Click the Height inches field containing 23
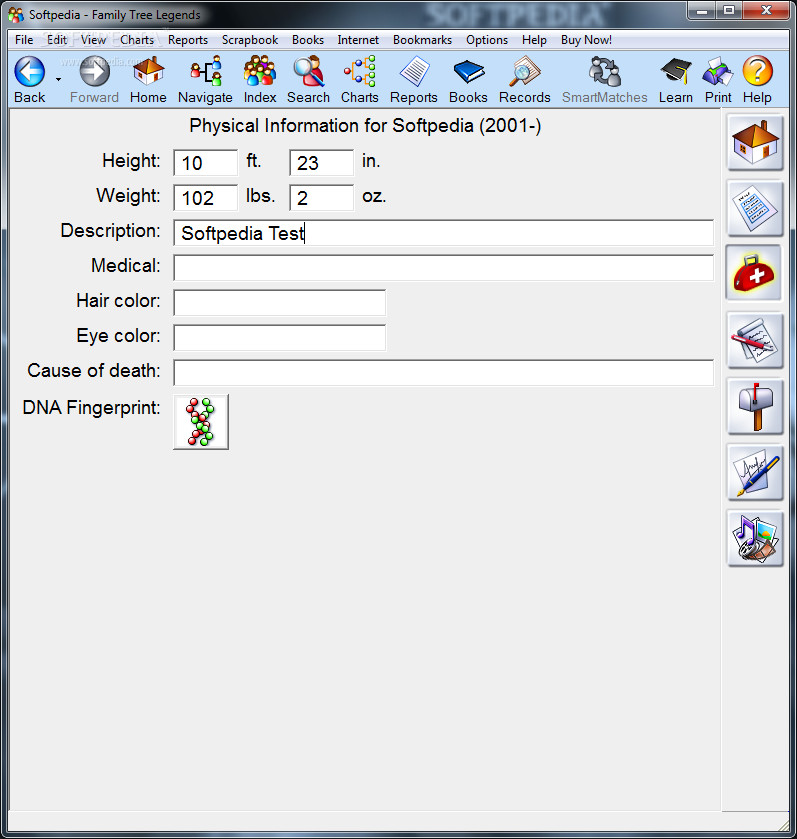Viewport: 797px width, 839px height. (x=321, y=163)
